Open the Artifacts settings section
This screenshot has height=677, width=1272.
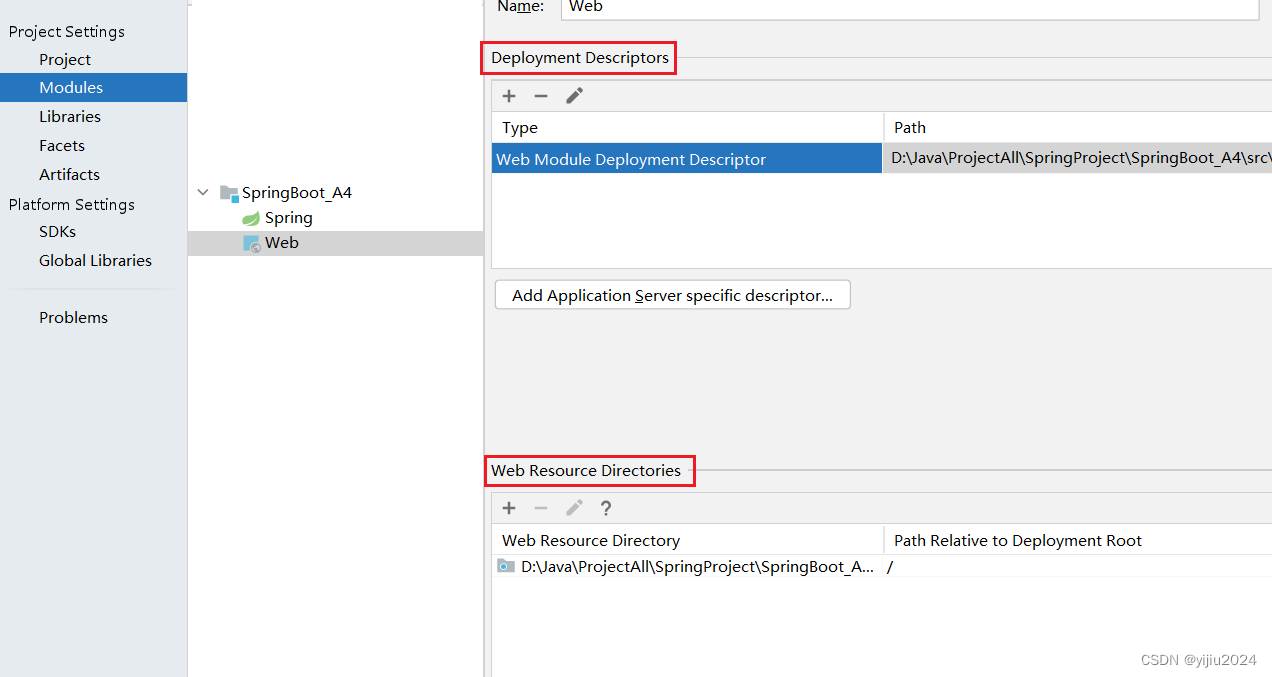(x=69, y=174)
